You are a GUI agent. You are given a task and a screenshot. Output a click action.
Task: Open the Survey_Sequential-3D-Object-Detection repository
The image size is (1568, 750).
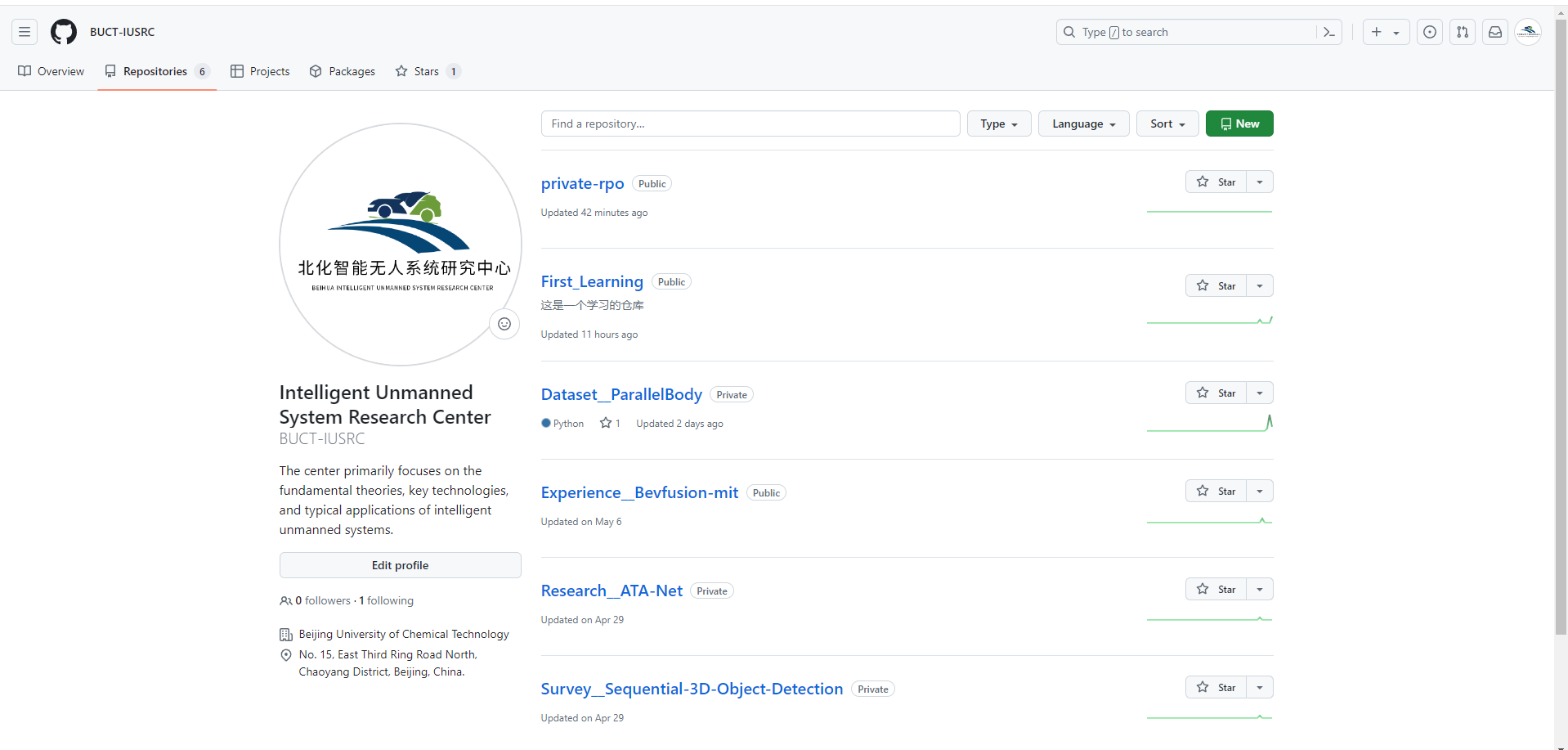pos(692,689)
